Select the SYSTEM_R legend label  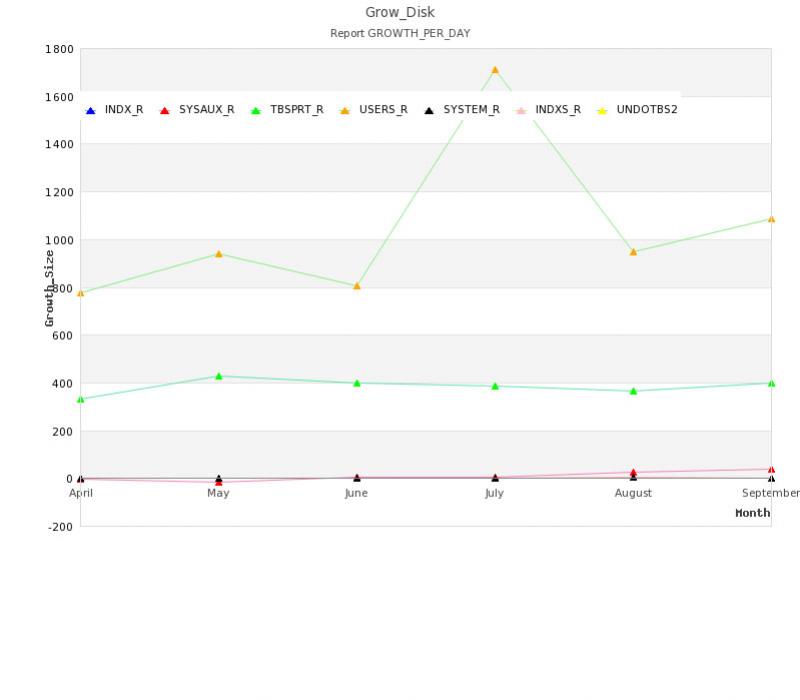point(471,110)
